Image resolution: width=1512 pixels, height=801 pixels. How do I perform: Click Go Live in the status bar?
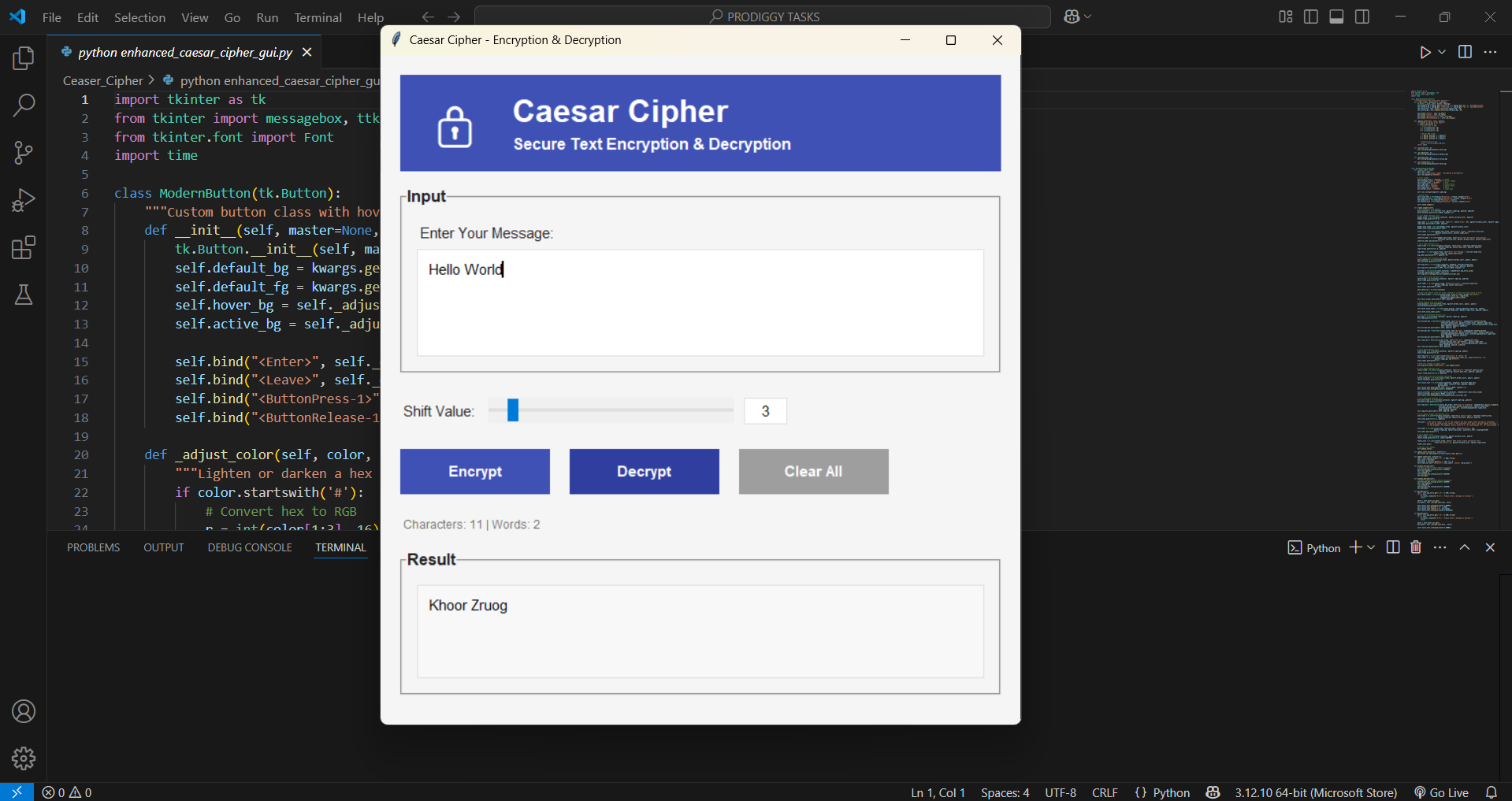[x=1441, y=792]
